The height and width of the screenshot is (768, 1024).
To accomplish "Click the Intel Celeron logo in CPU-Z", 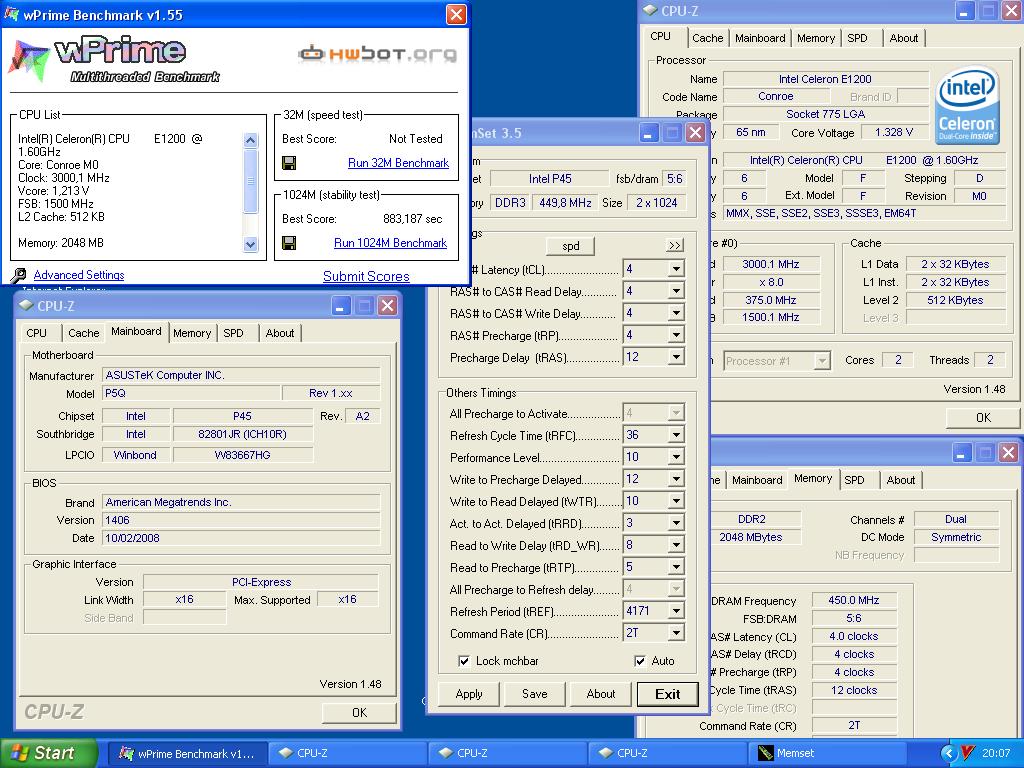I will pos(966,104).
